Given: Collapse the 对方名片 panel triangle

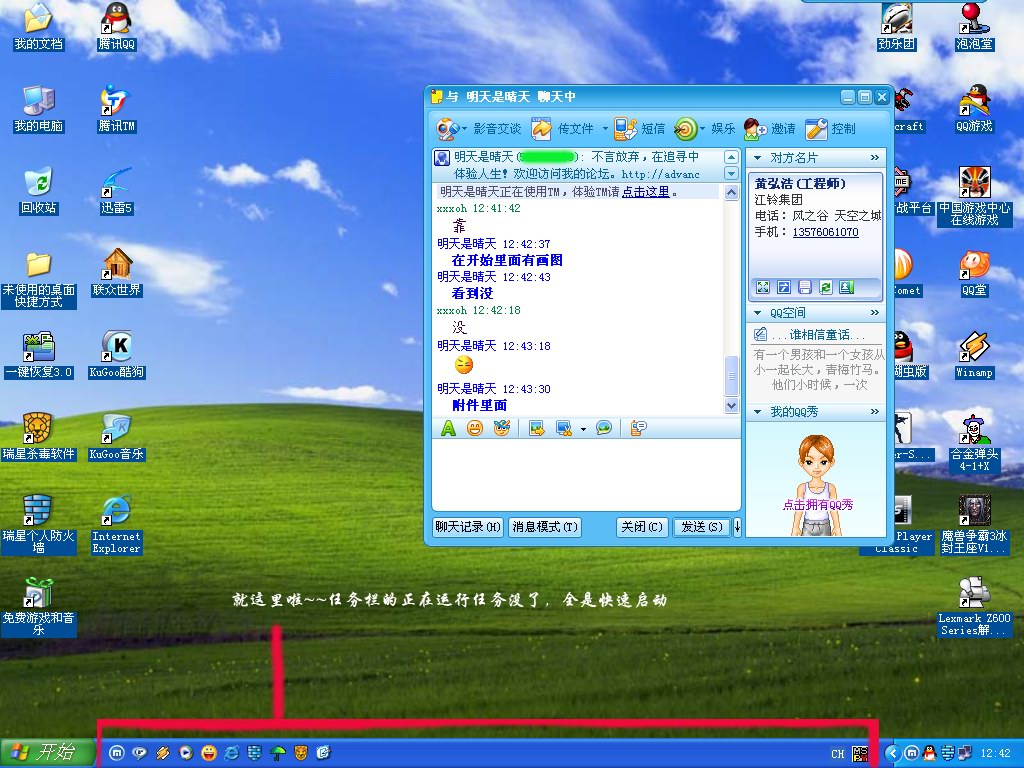Looking at the screenshot, I should click(x=758, y=158).
